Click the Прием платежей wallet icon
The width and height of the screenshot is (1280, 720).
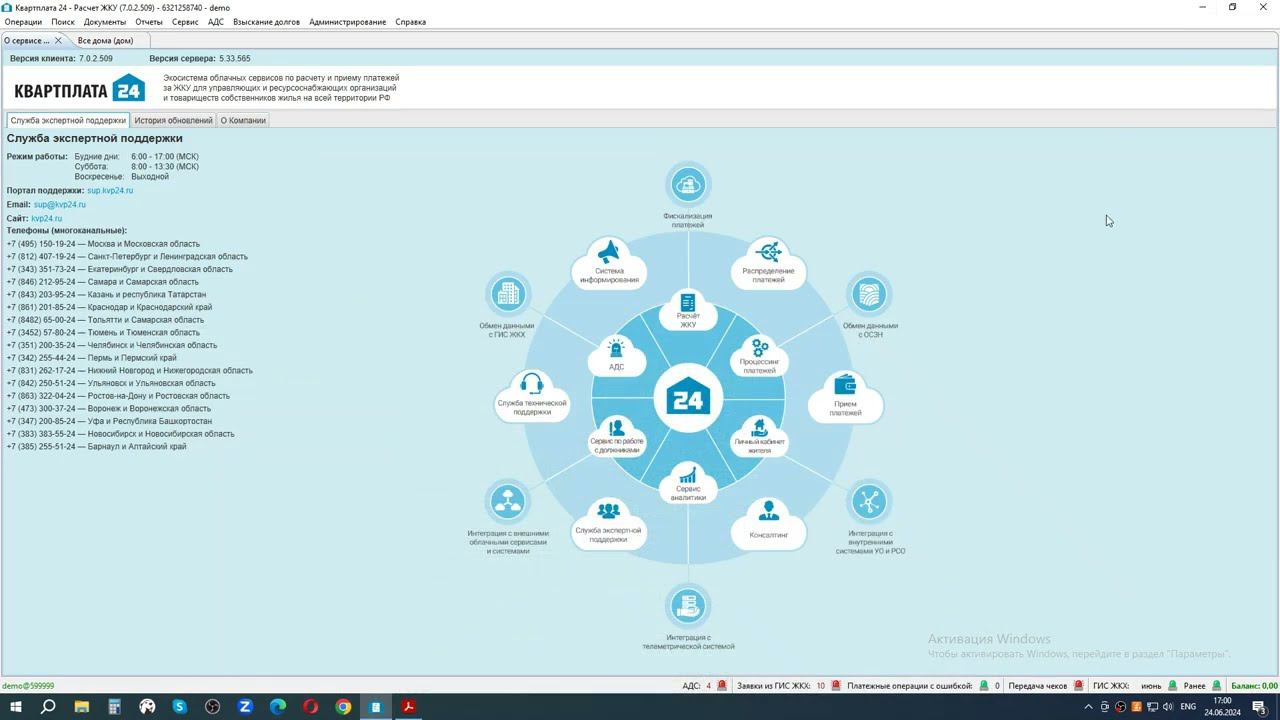click(845, 384)
